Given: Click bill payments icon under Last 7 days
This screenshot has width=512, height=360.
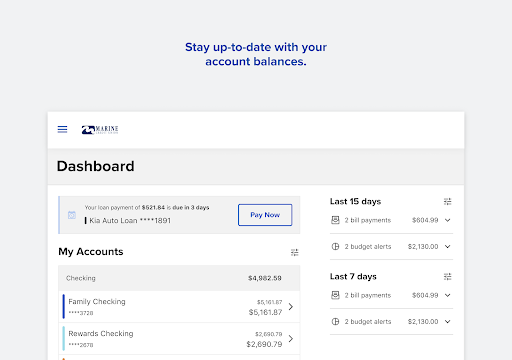Looking at the screenshot, I should [x=335, y=295].
